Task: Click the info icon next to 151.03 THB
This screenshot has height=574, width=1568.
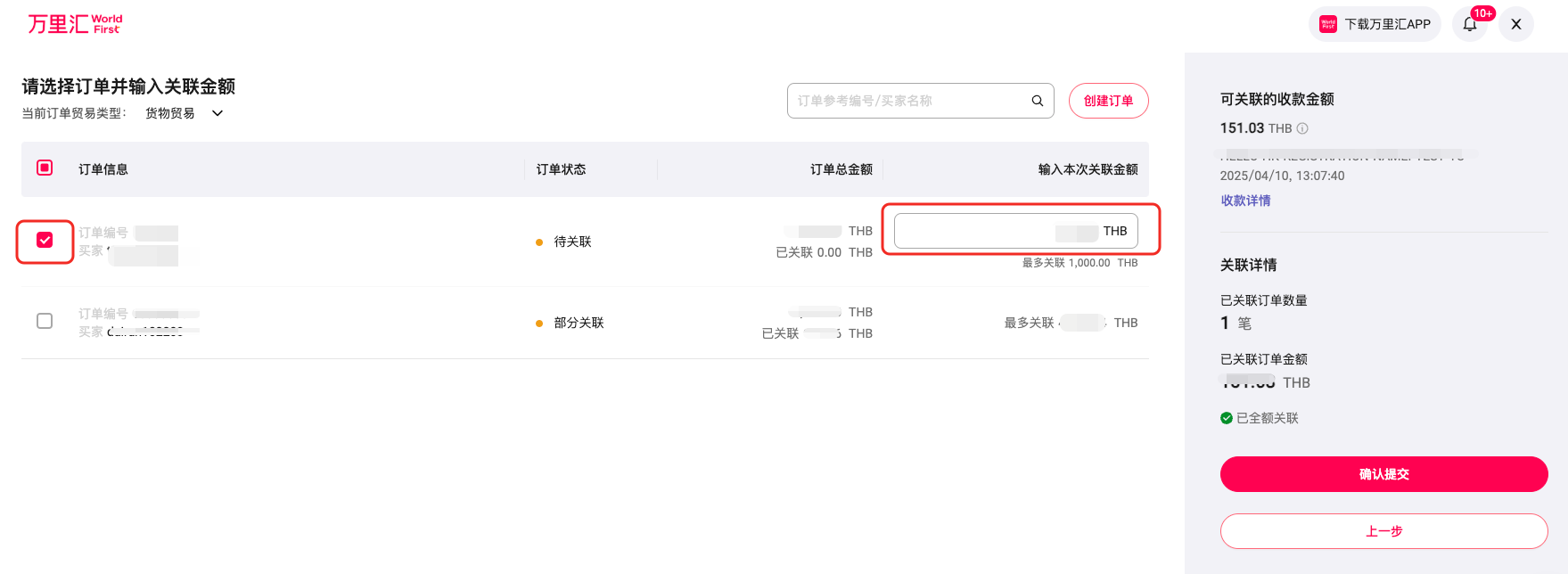Action: pyautogui.click(x=1302, y=127)
